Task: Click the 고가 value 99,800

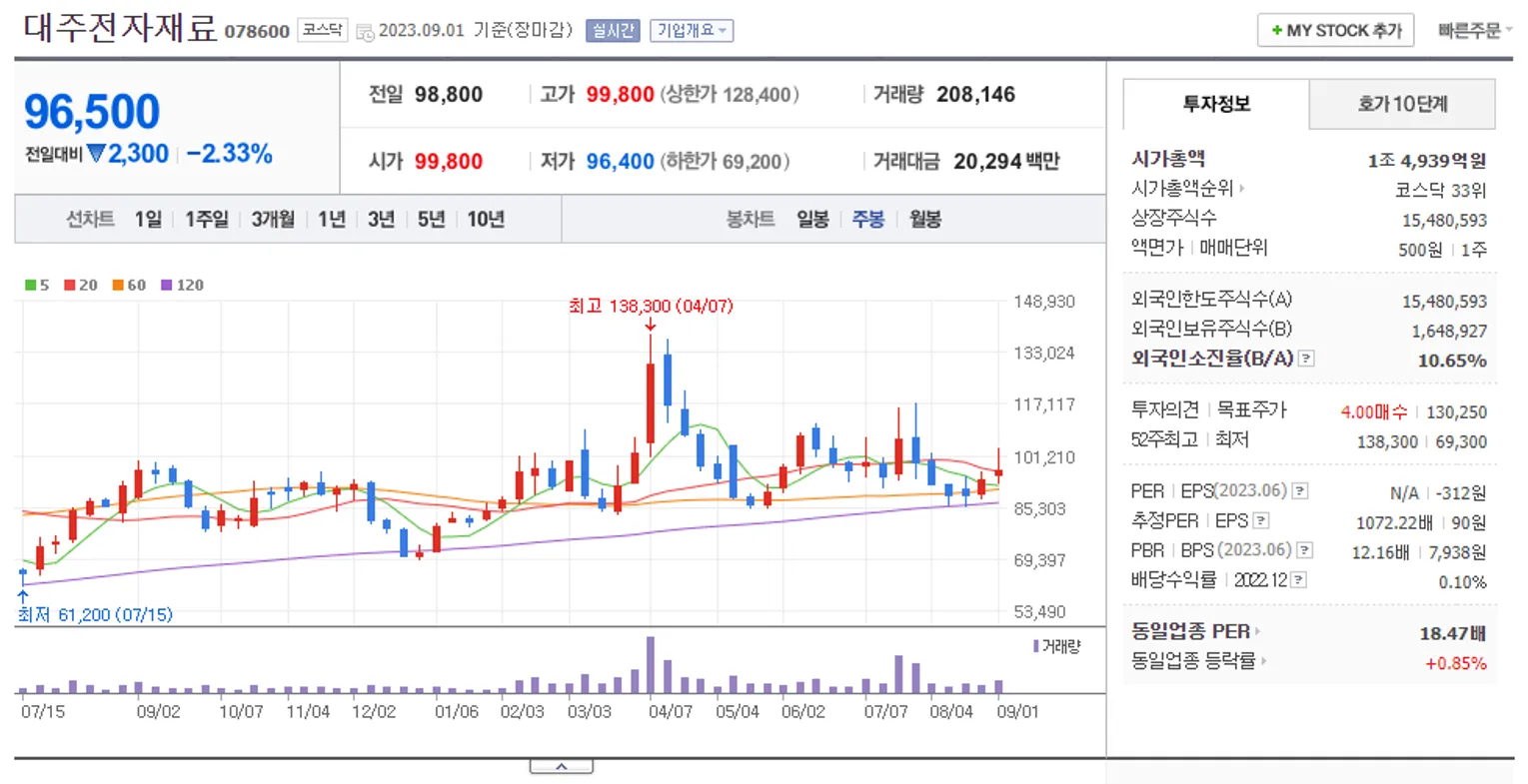Action: 620,95
